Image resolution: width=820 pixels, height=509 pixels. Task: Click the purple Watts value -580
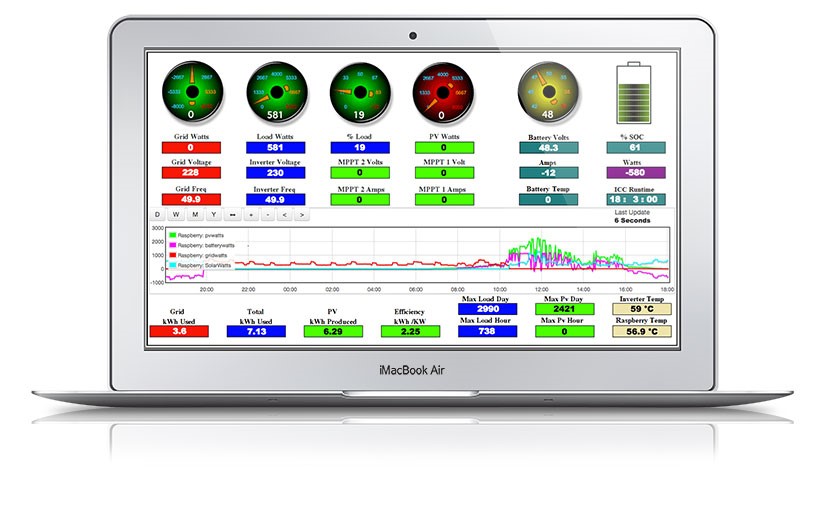click(x=636, y=173)
